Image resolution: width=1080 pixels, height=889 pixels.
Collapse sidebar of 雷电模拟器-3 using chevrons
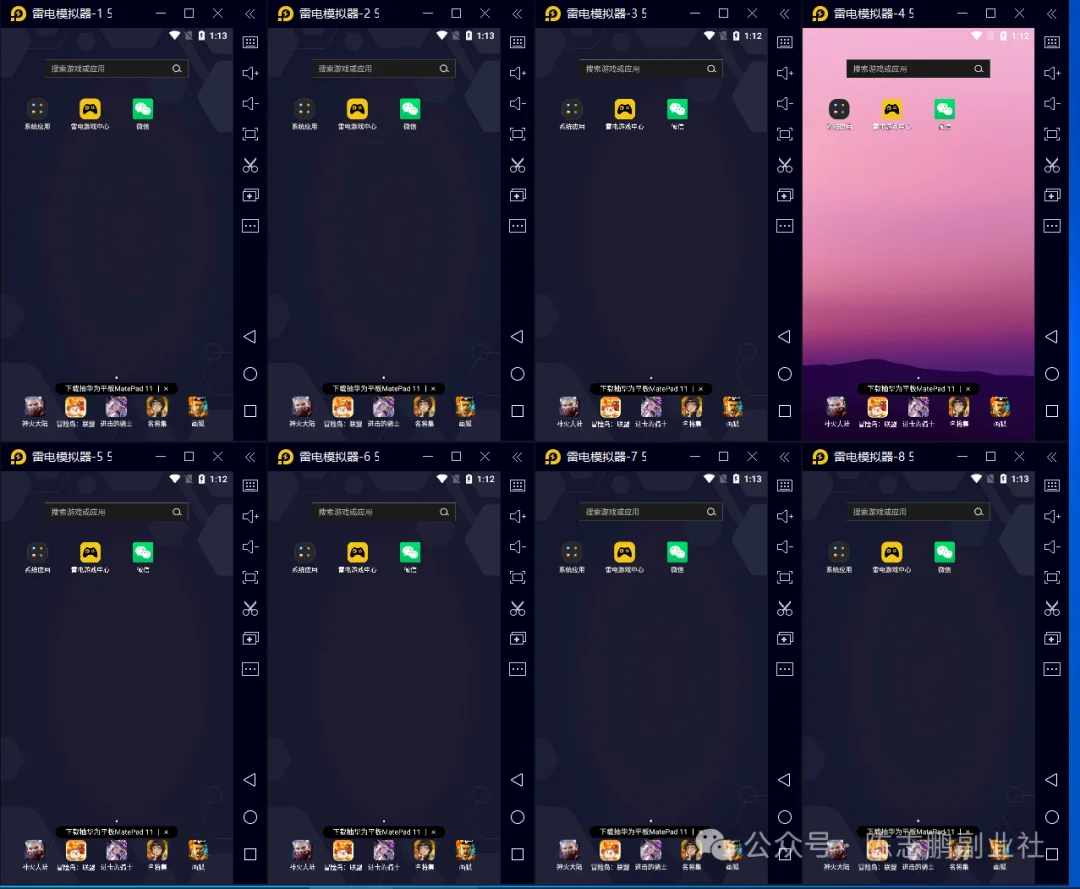785,14
